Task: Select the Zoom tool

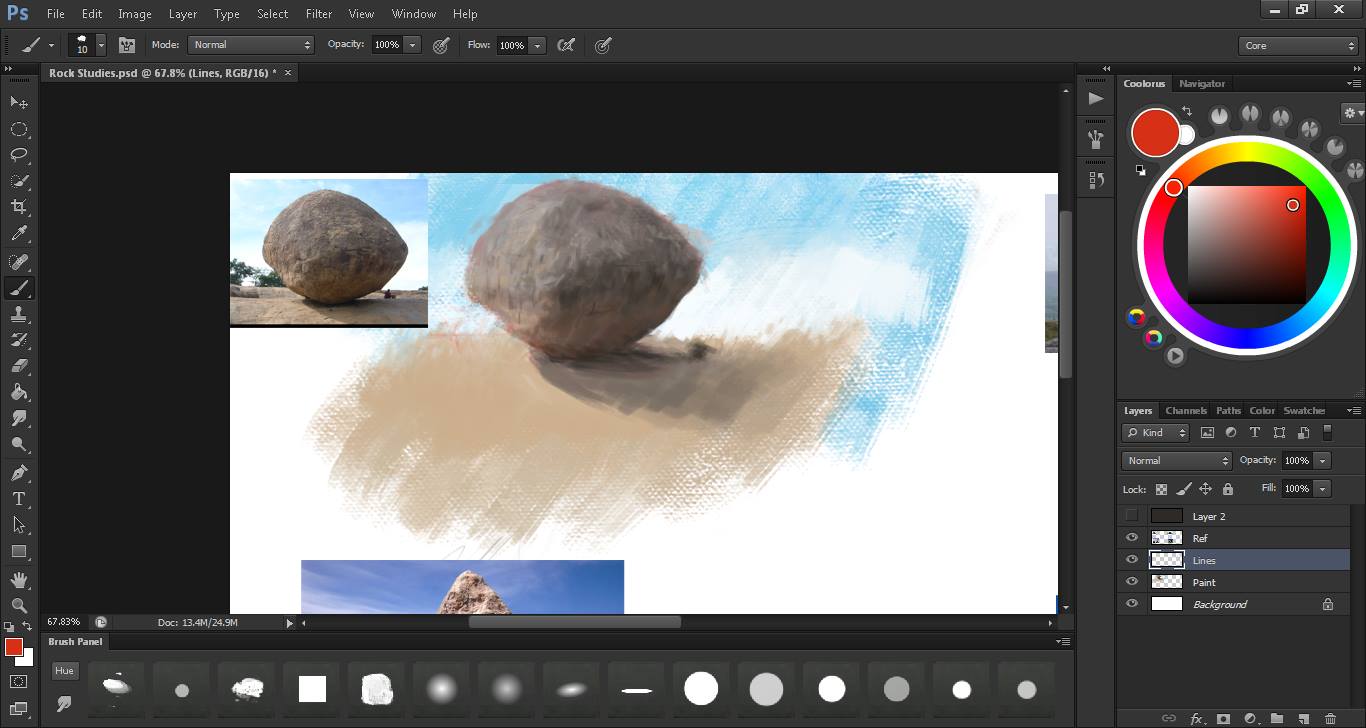Action: pos(18,605)
